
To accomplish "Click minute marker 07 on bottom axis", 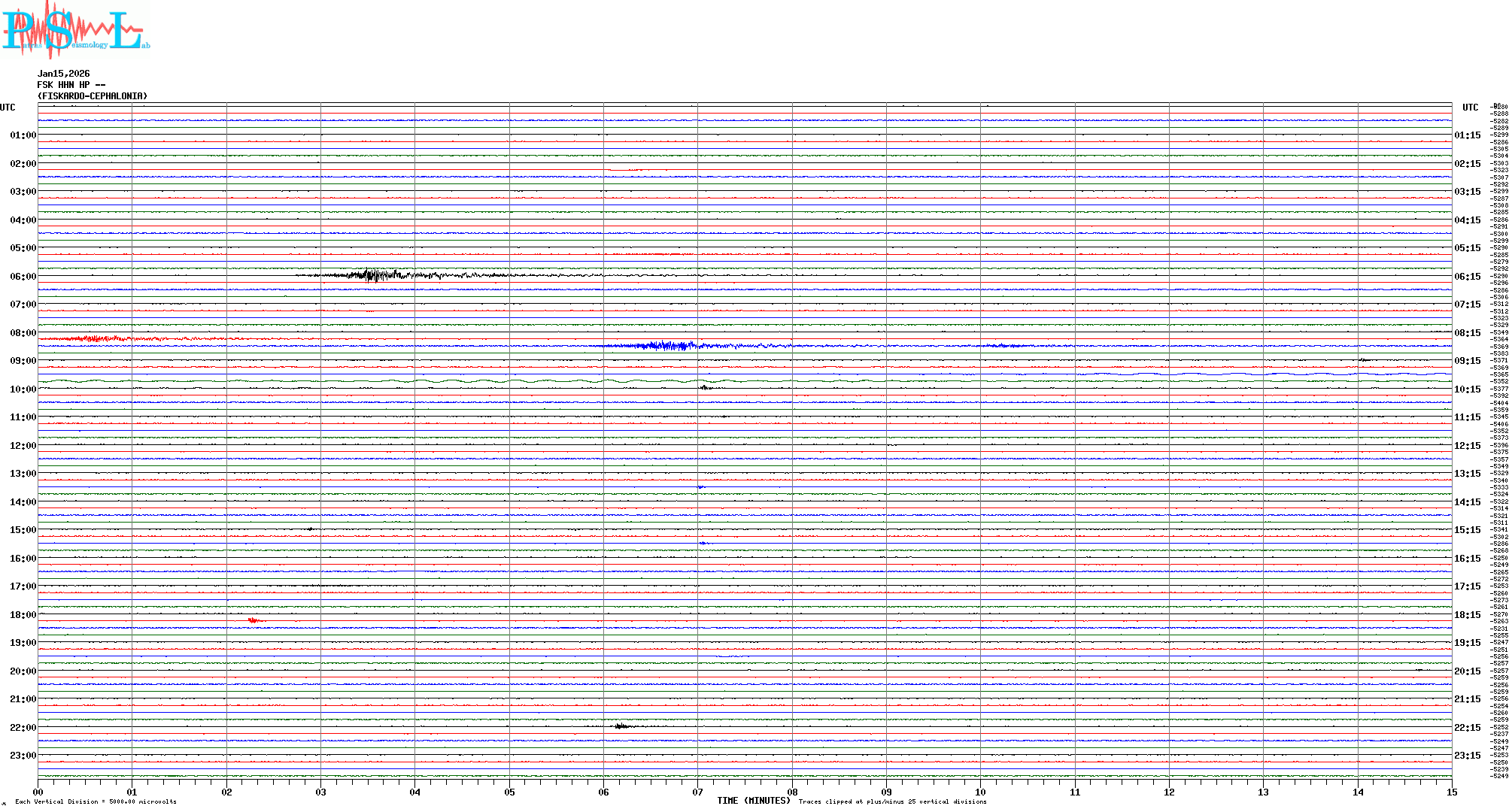I will pyautogui.click(x=697, y=792).
